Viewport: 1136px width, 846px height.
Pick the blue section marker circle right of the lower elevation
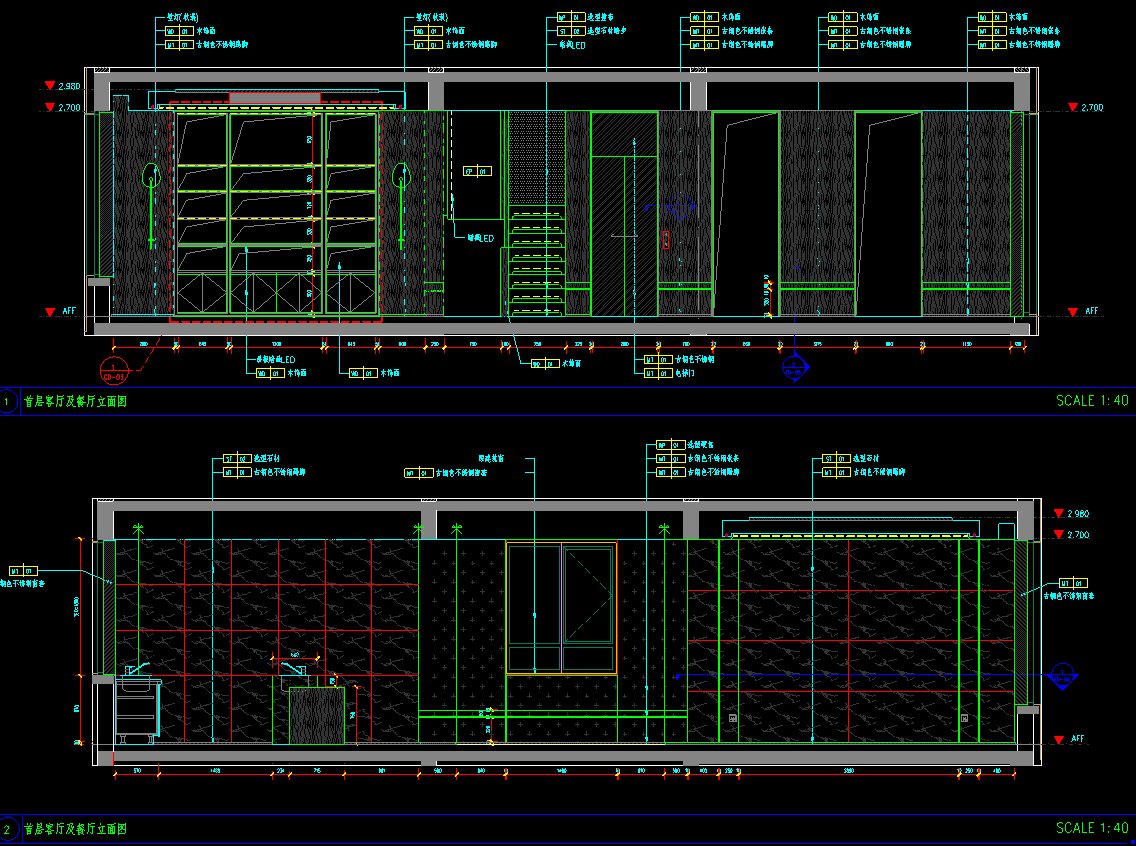[x=1063, y=677]
